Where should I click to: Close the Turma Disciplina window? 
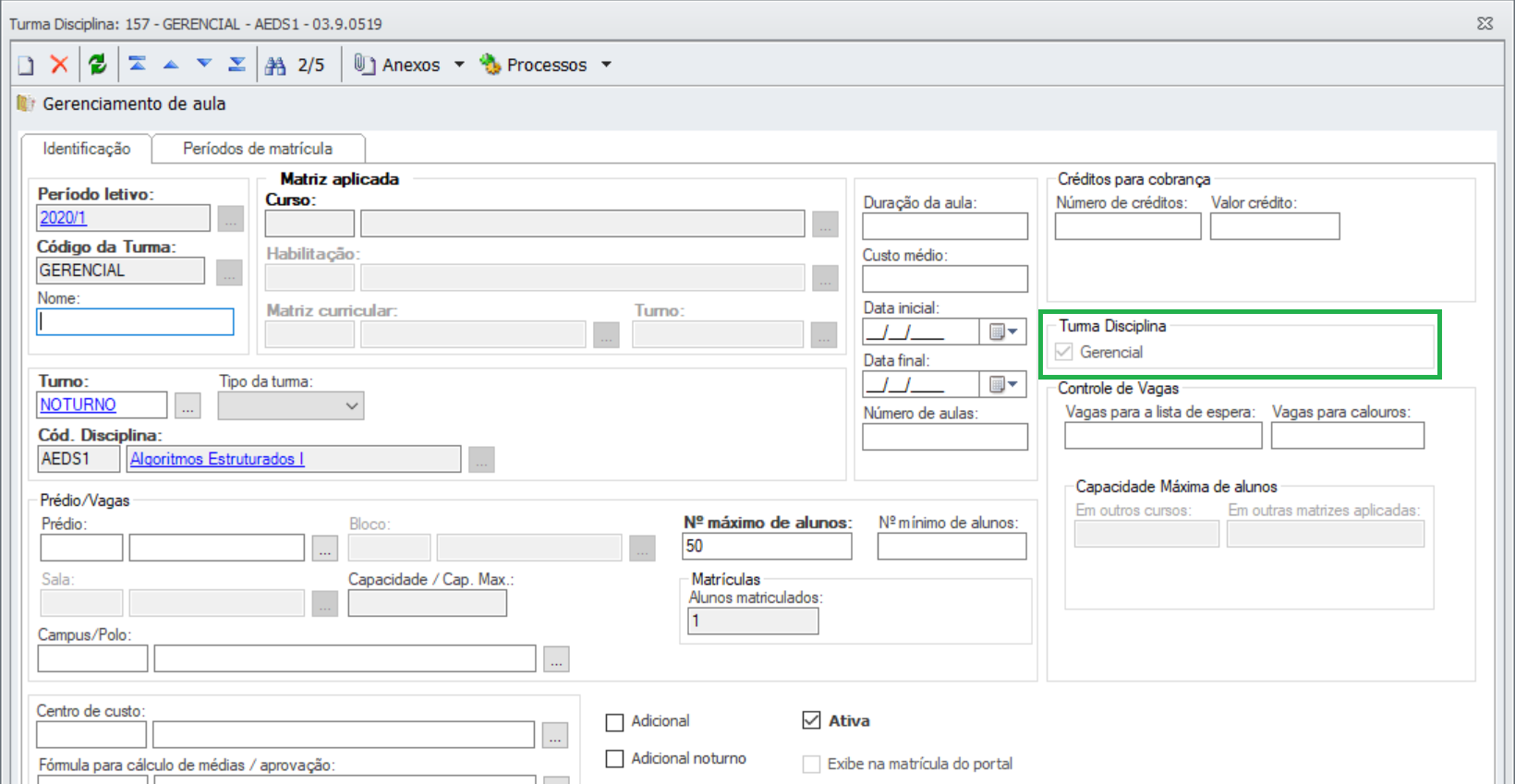1485,23
